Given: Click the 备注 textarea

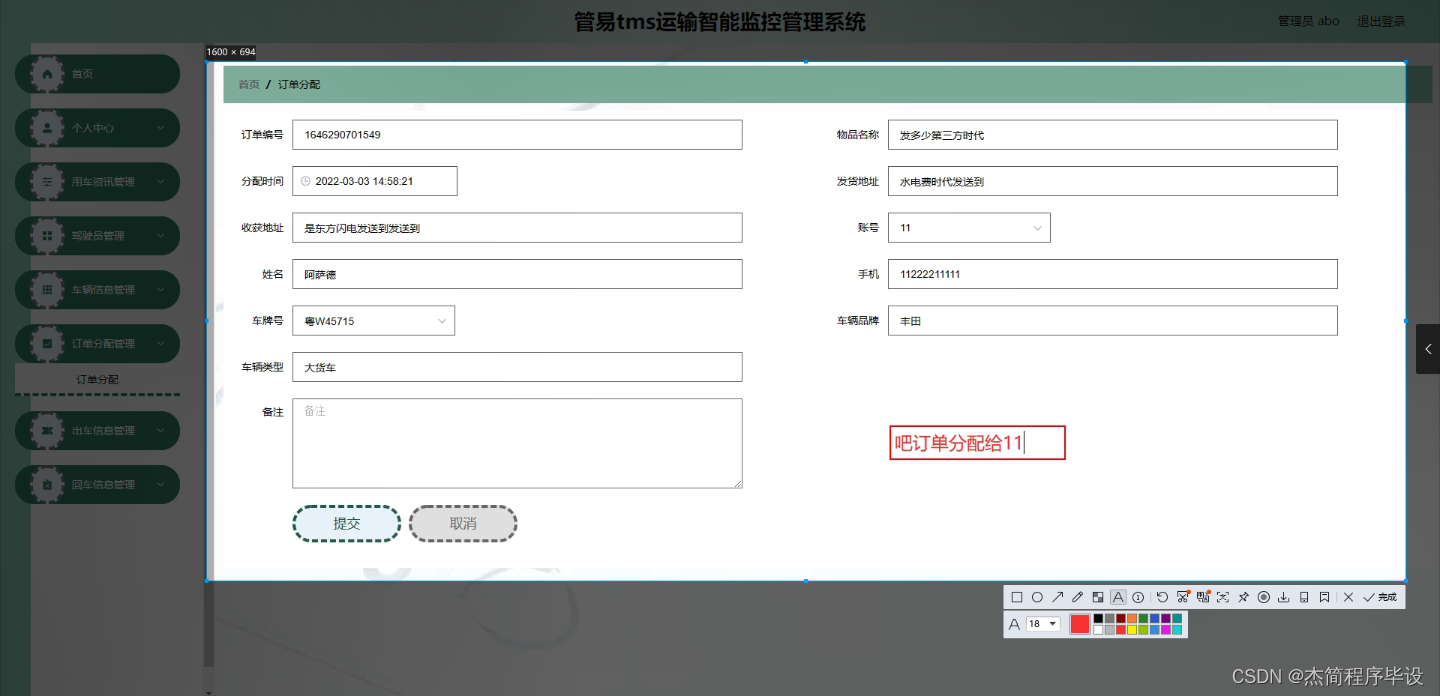Looking at the screenshot, I should click(517, 444).
